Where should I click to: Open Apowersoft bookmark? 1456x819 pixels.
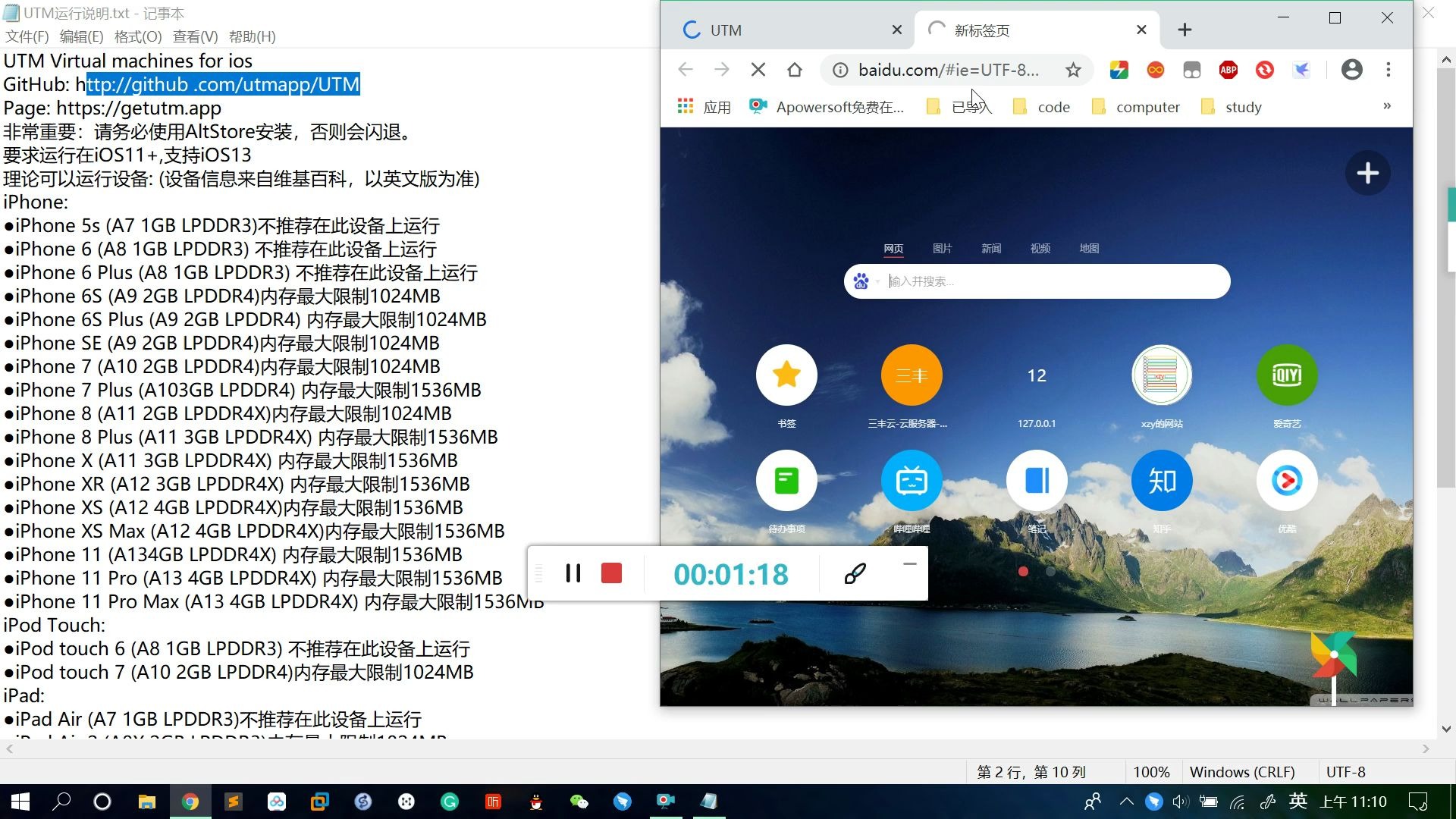(x=826, y=107)
